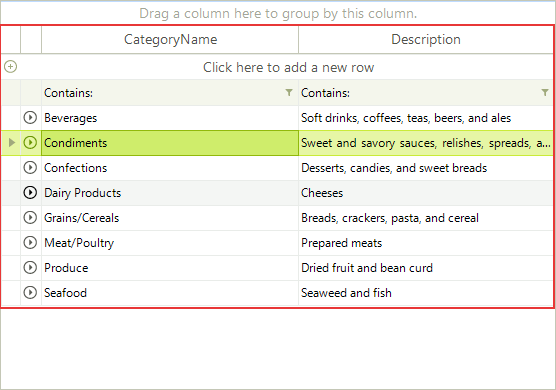Viewport: 556px width, 390px height.
Task: Open the CategoryName filter funnel icon
Action: (x=289, y=93)
